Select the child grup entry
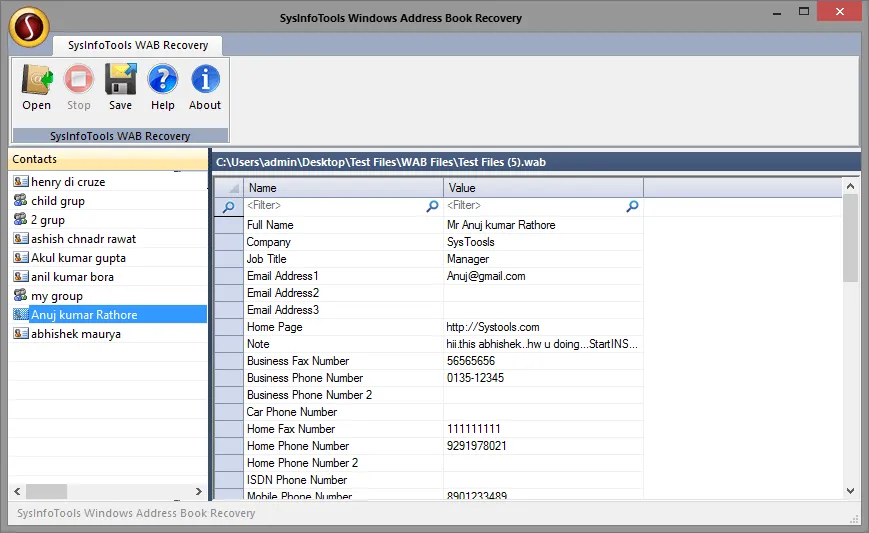869x533 pixels. [58, 201]
